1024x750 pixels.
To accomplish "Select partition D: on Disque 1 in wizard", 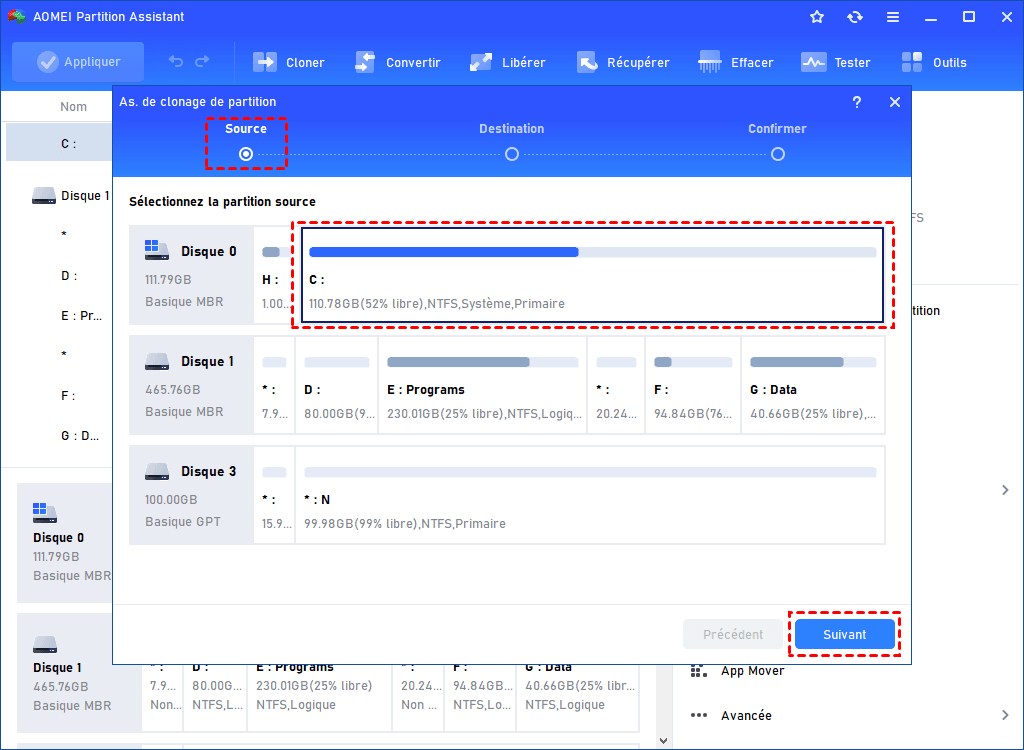I will (337, 385).
